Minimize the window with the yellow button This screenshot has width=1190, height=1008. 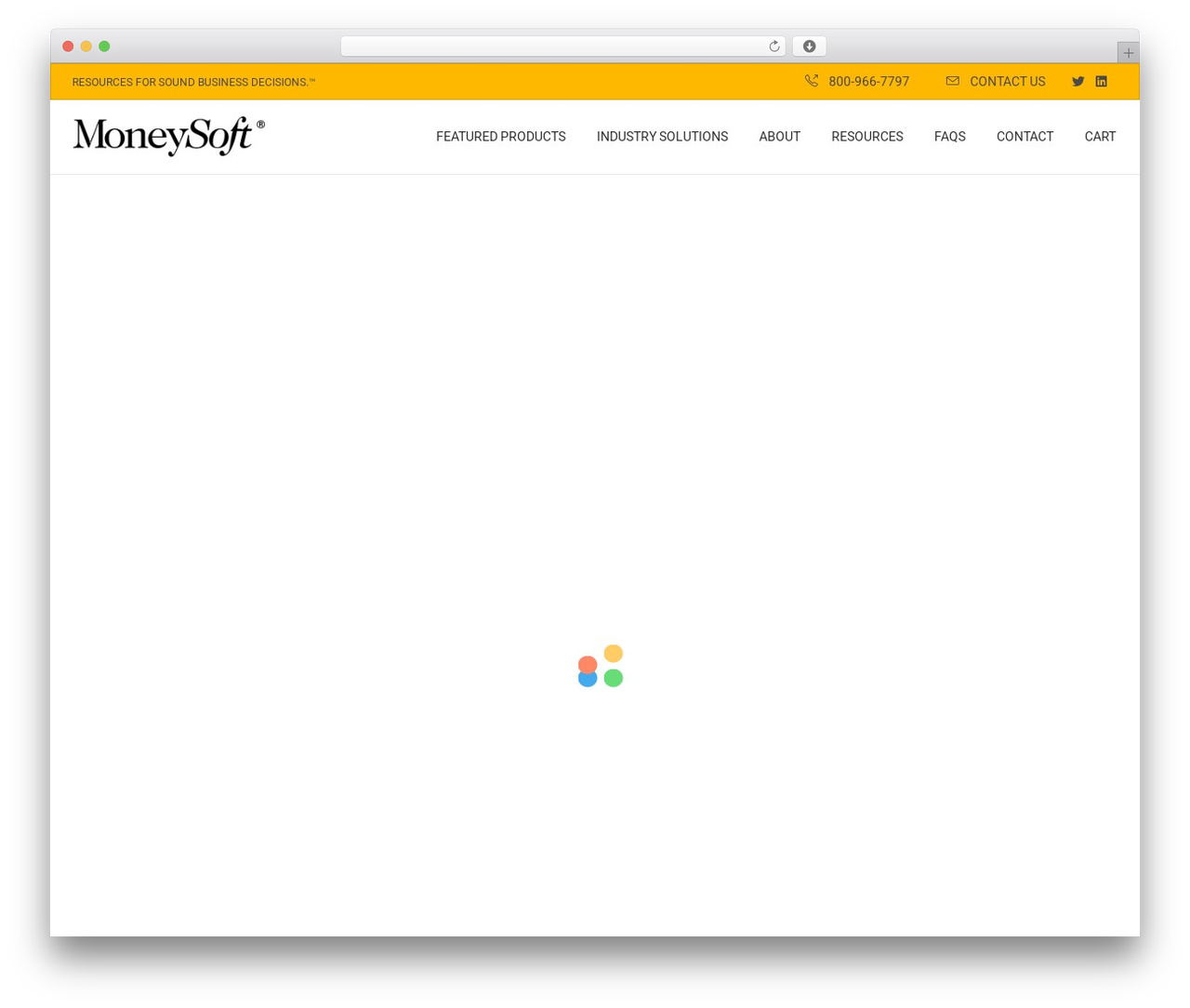point(86,46)
